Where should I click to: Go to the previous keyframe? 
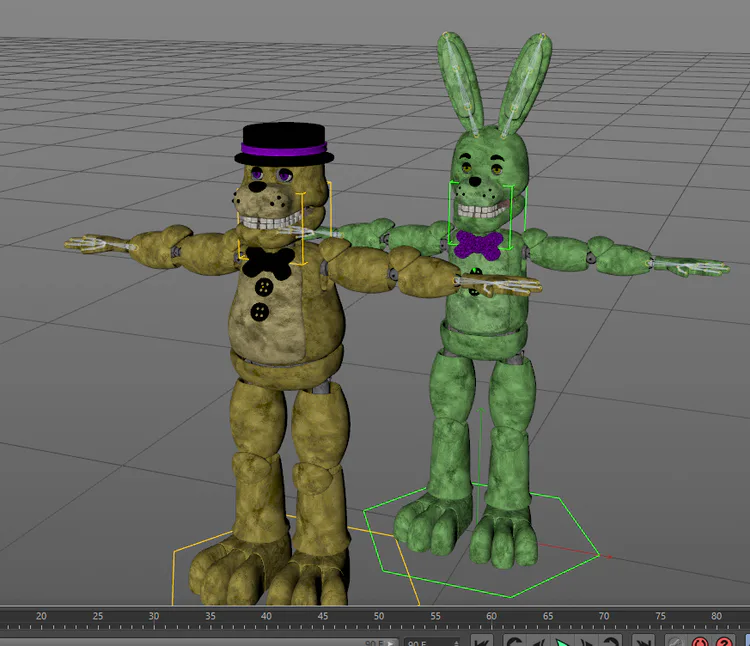point(515,641)
